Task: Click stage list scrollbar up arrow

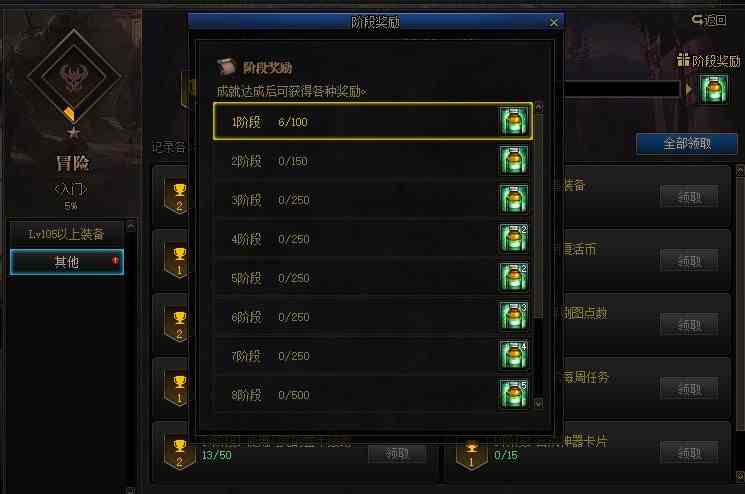Action: 539,108
